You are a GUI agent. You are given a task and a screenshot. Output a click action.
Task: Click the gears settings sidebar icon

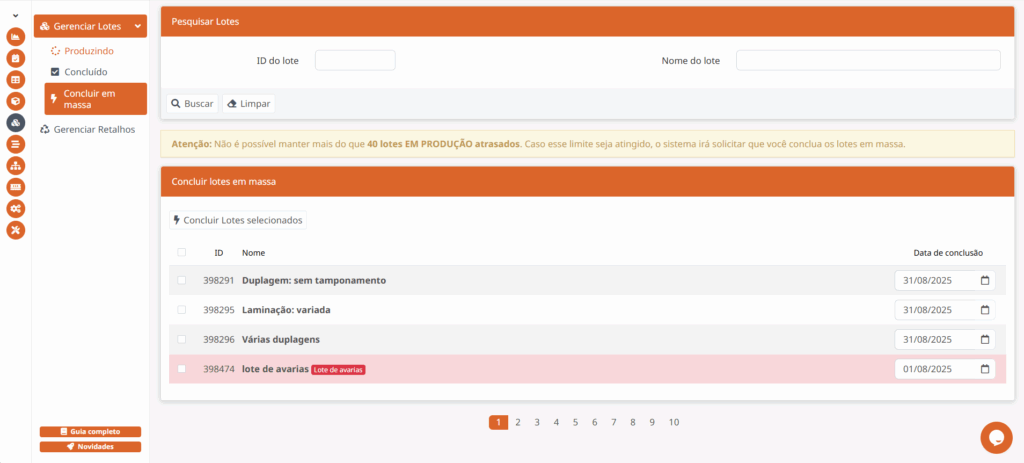[x=15, y=208]
